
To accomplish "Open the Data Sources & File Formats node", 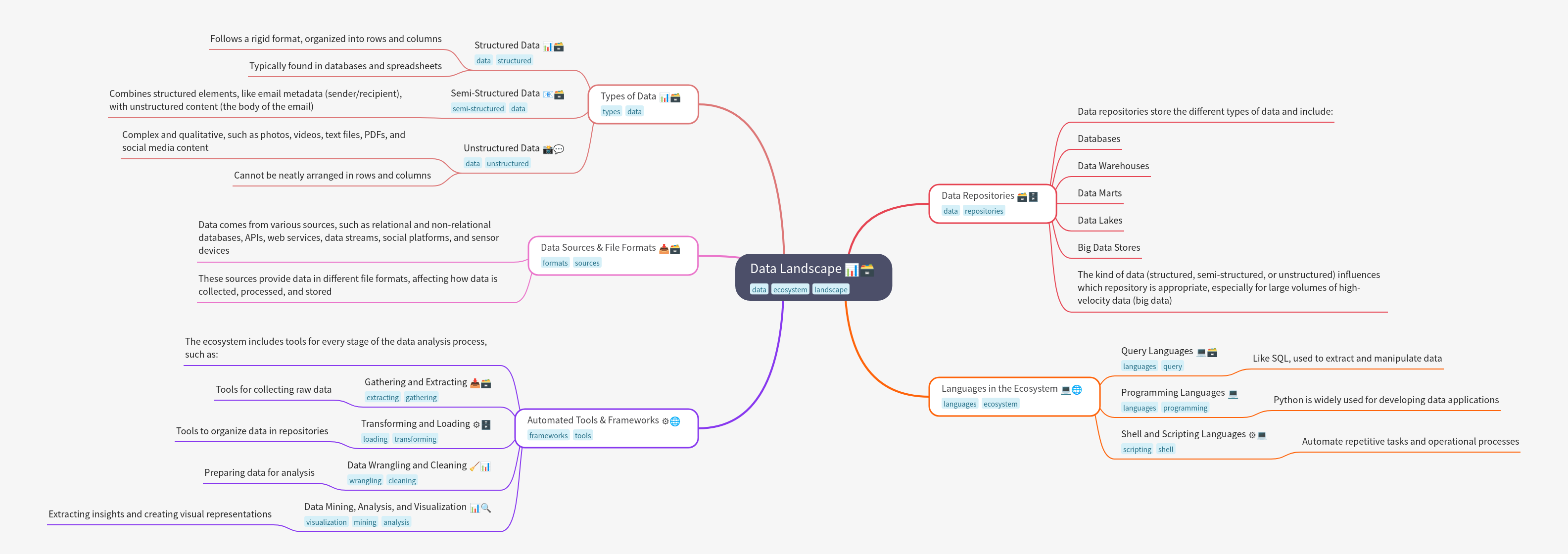I will (x=613, y=256).
